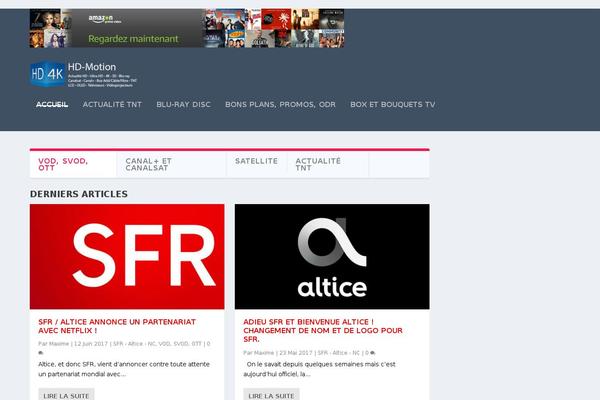Switch to the Canal+ et CanalSat tab

171,165
